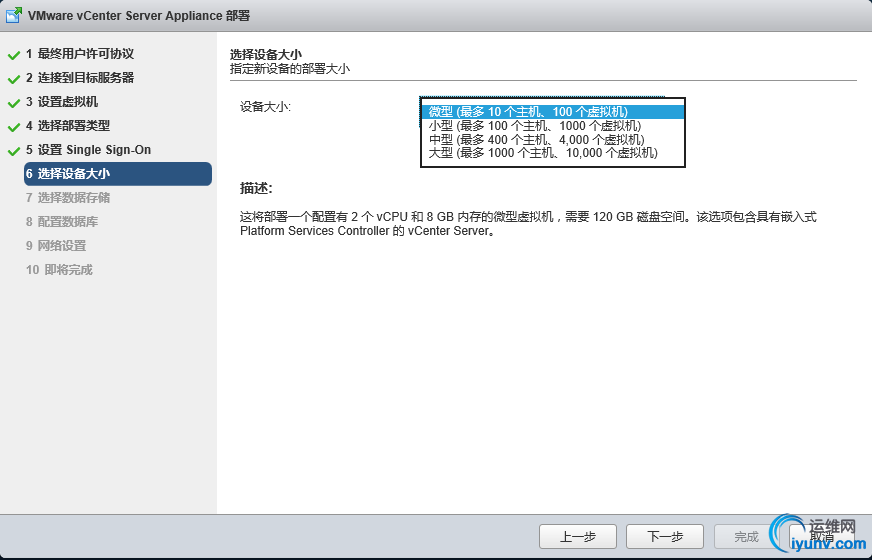
Task: Click the green checkmark beside step 4 选择部署类型
Action: [x=14, y=127]
